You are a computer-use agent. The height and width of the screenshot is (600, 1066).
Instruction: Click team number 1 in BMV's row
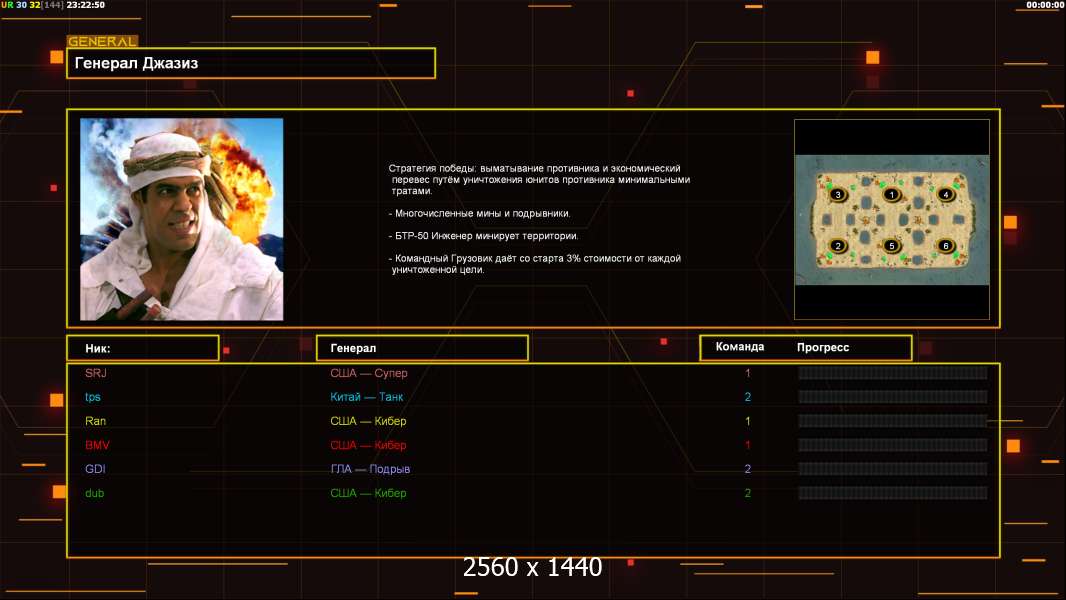click(747, 445)
